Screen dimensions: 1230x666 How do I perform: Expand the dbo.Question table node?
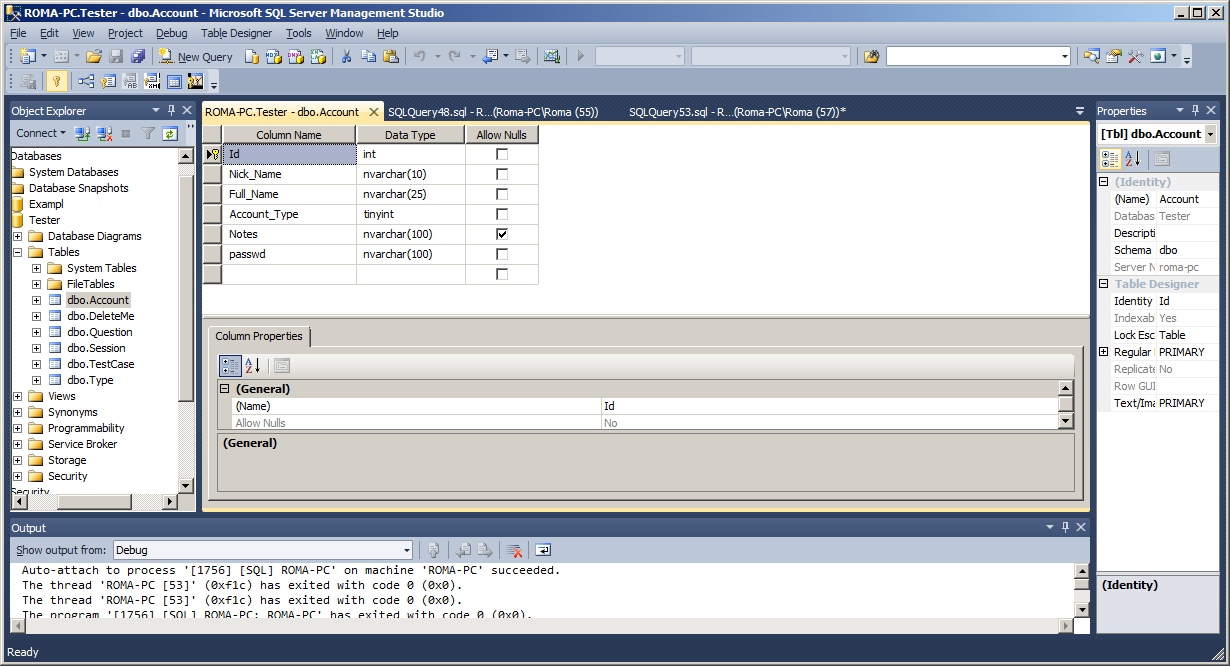pyautogui.click(x=37, y=332)
